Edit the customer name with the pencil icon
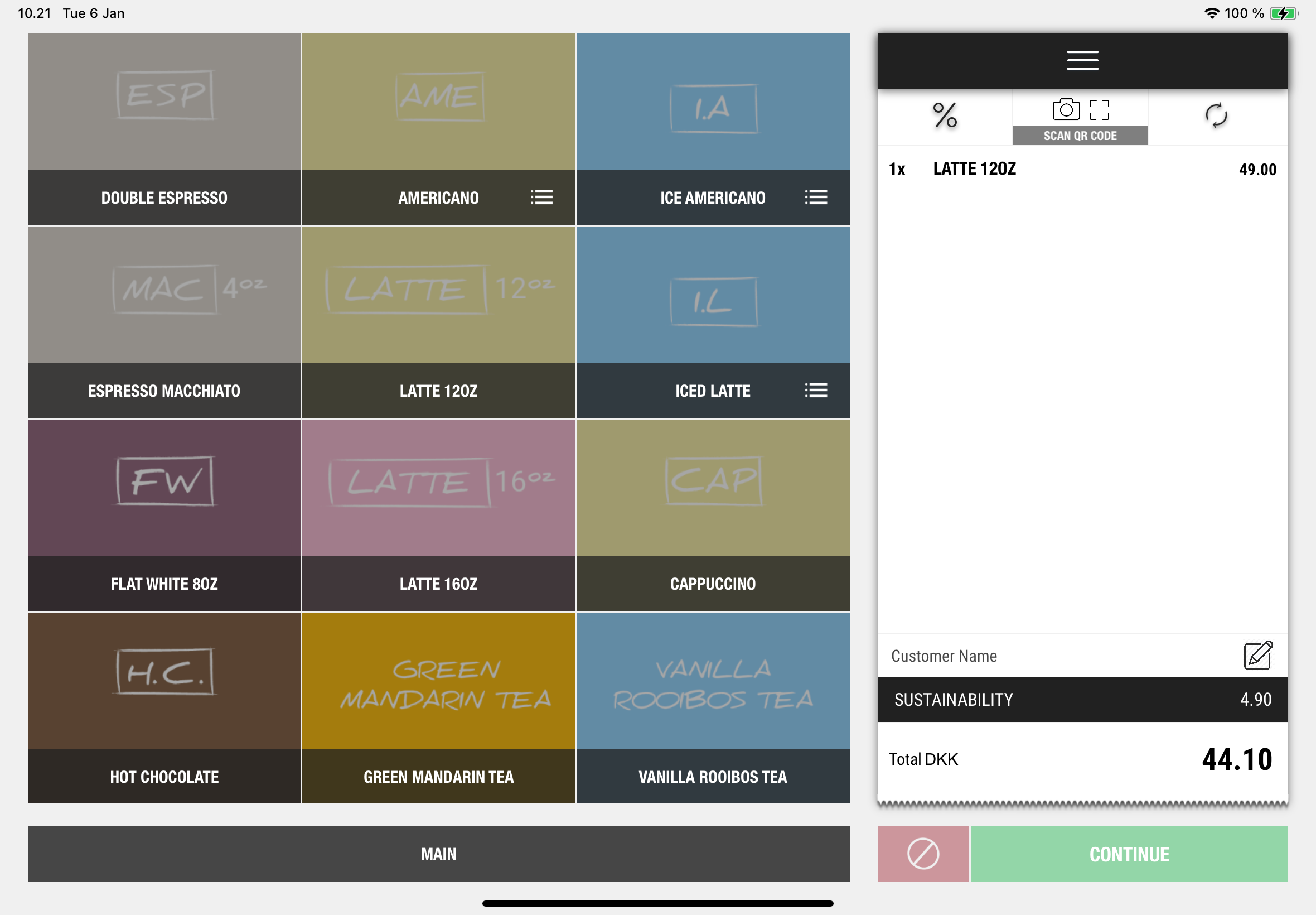Screen dimensions: 1316x915 click(1257, 656)
